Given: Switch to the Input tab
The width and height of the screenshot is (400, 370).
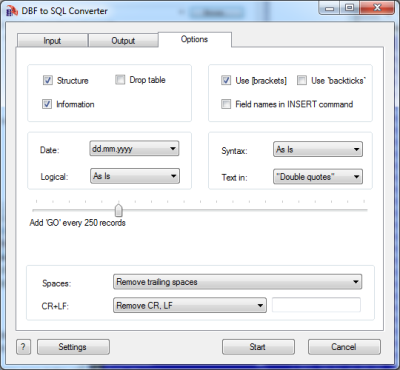Looking at the screenshot, I should [52, 41].
